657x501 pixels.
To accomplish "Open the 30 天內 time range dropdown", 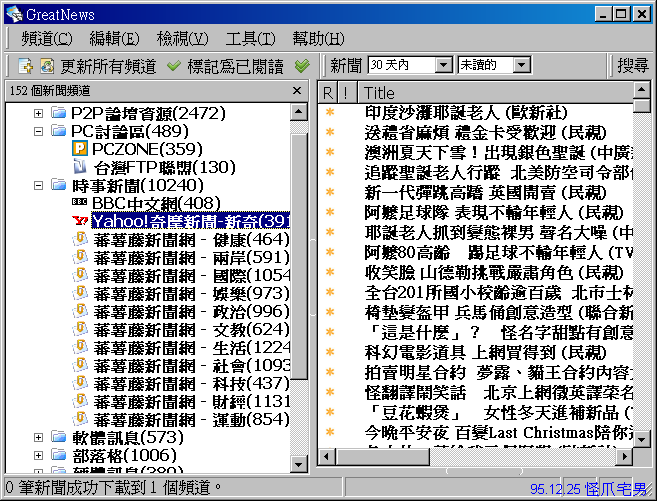I will coord(443,65).
